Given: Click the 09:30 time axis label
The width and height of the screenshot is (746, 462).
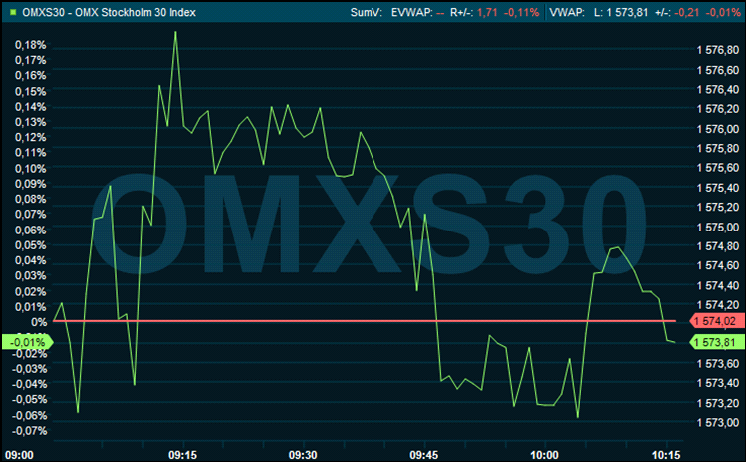Looking at the screenshot, I should (x=303, y=455).
